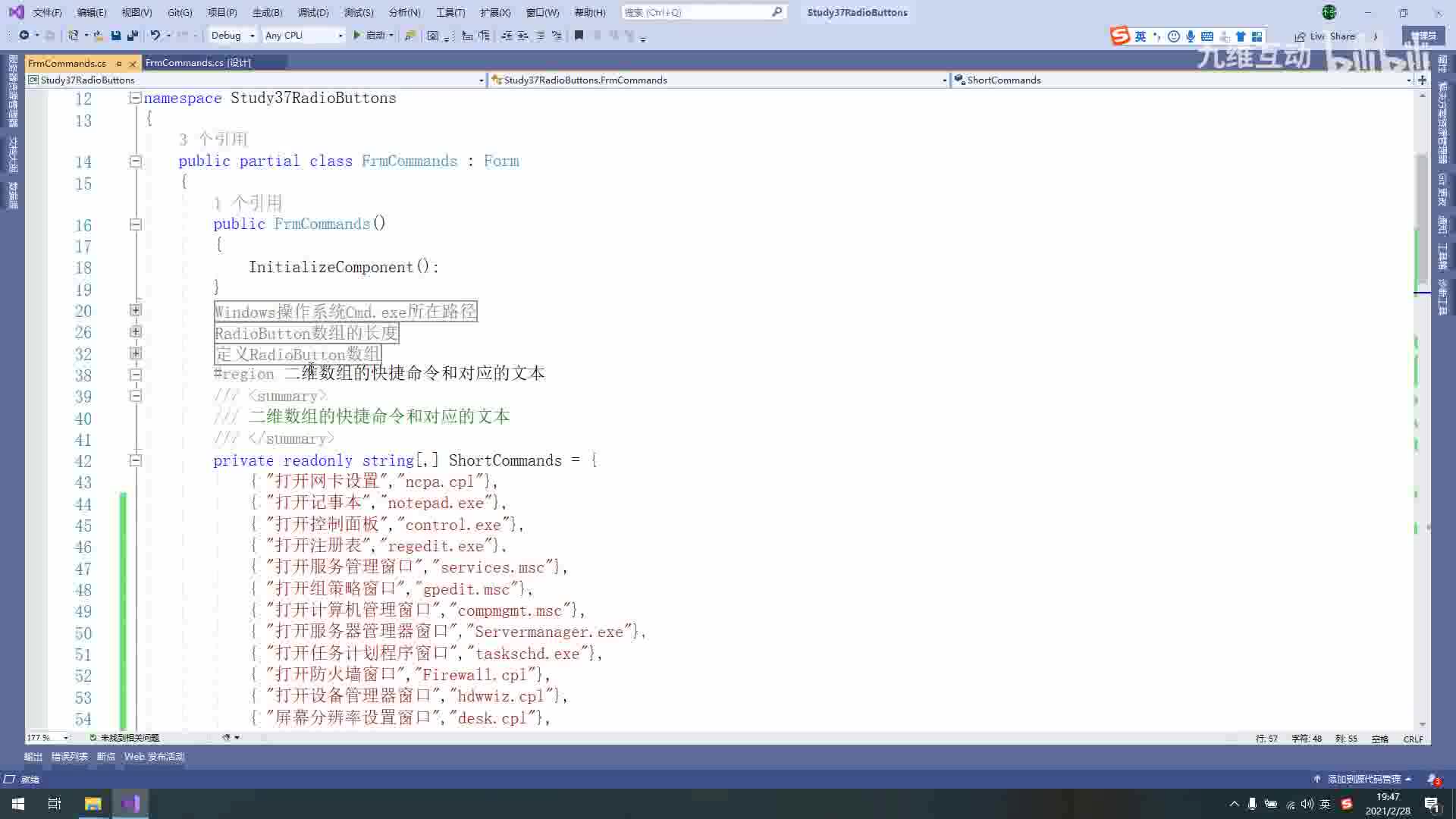Open the 文件(F) menu
The image size is (1456, 819).
pos(48,12)
